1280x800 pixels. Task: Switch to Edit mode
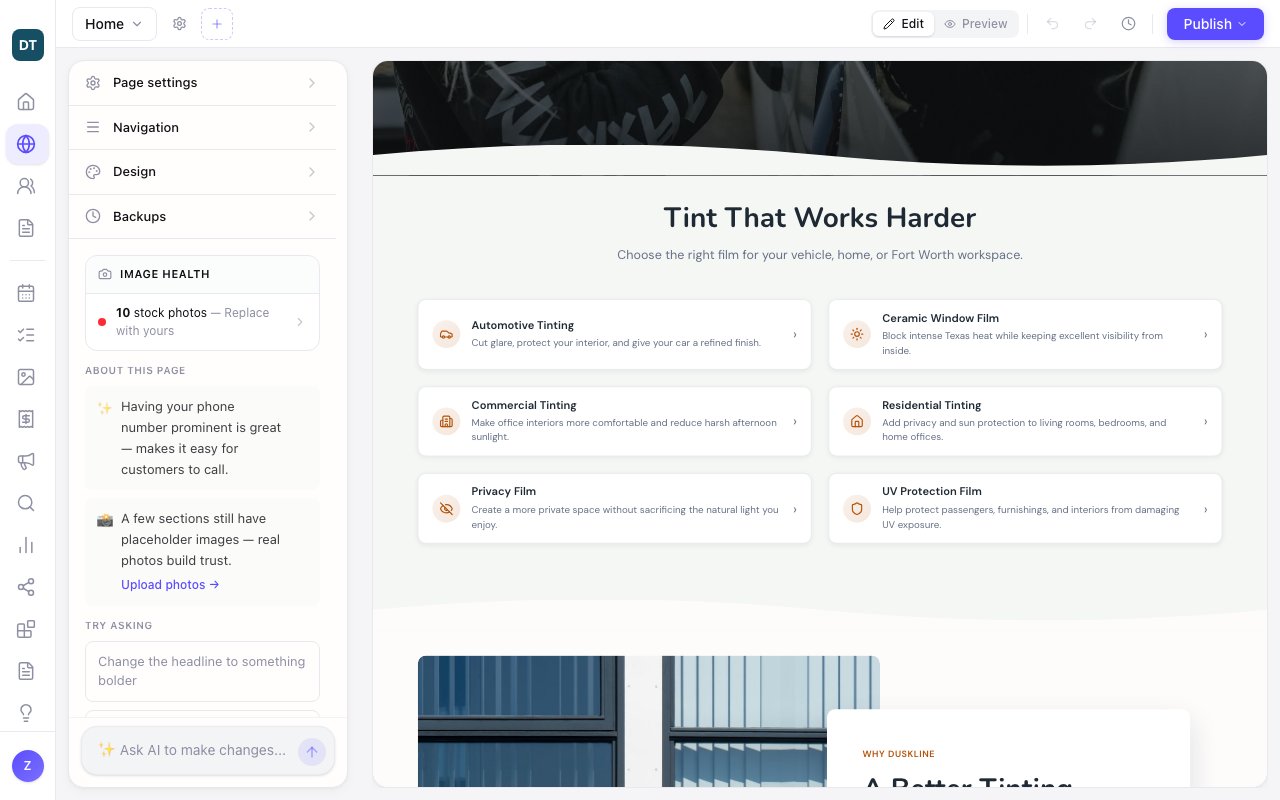(x=903, y=24)
